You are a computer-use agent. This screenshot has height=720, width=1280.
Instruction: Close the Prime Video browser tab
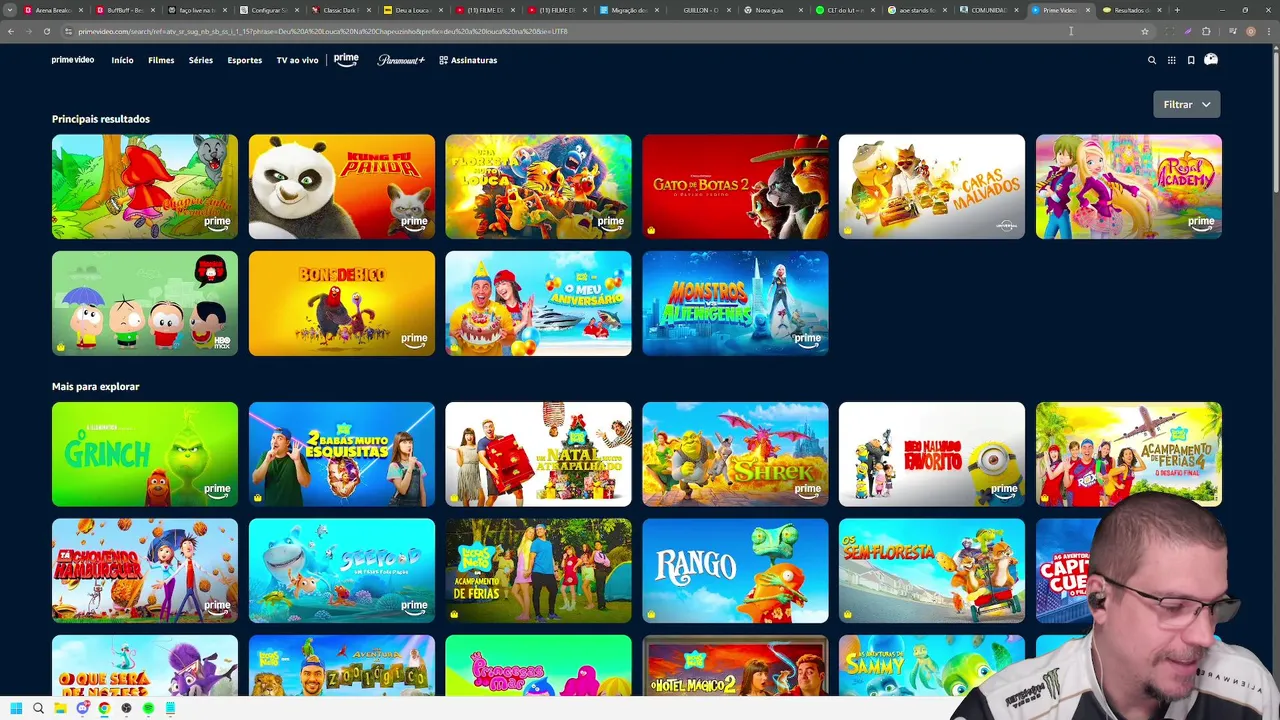(1088, 10)
